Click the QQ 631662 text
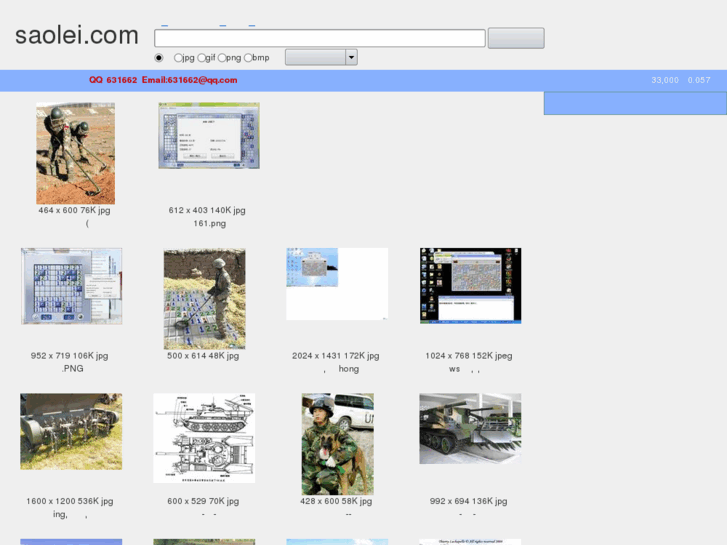 113,80
